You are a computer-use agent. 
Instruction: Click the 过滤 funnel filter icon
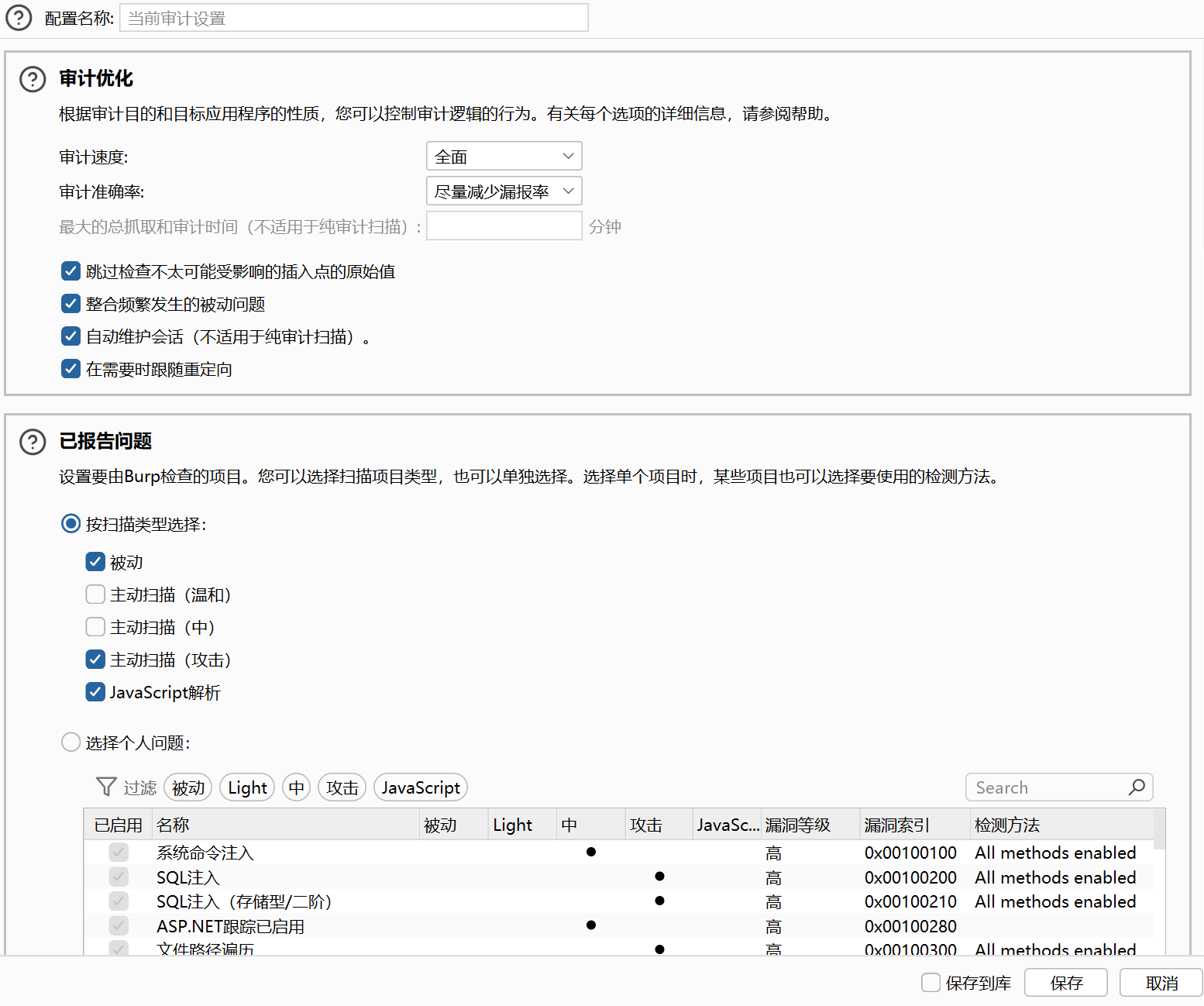106,787
